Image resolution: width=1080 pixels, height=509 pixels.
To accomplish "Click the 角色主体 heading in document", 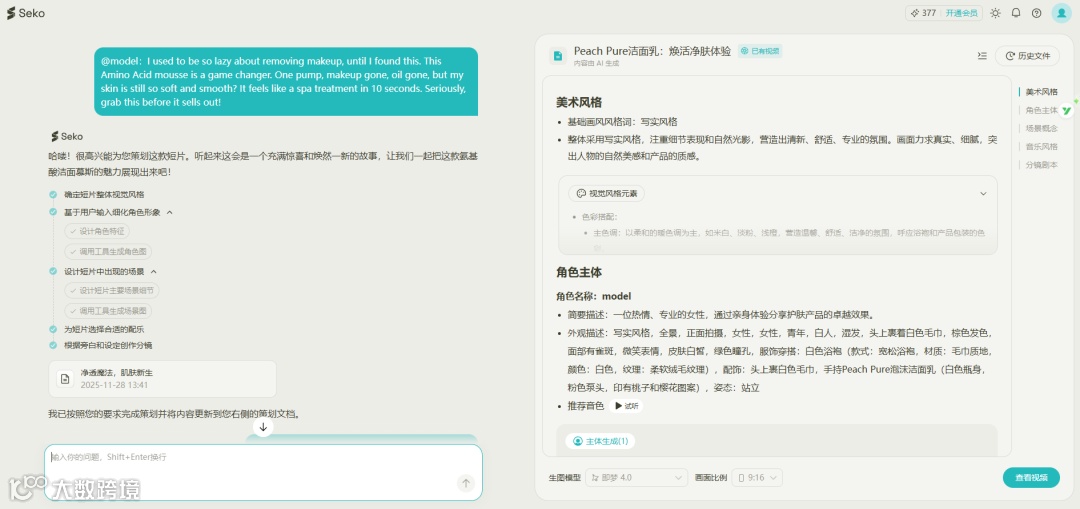I will 579,272.
